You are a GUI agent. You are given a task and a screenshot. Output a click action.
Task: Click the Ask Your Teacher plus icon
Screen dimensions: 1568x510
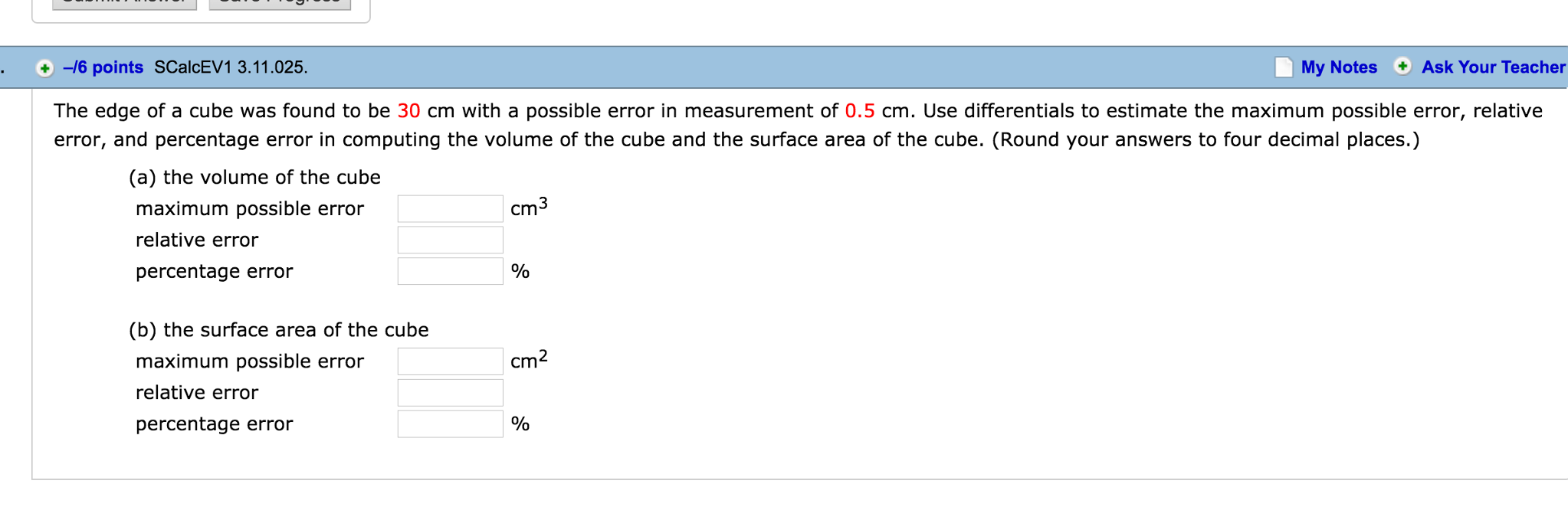[x=1402, y=67]
